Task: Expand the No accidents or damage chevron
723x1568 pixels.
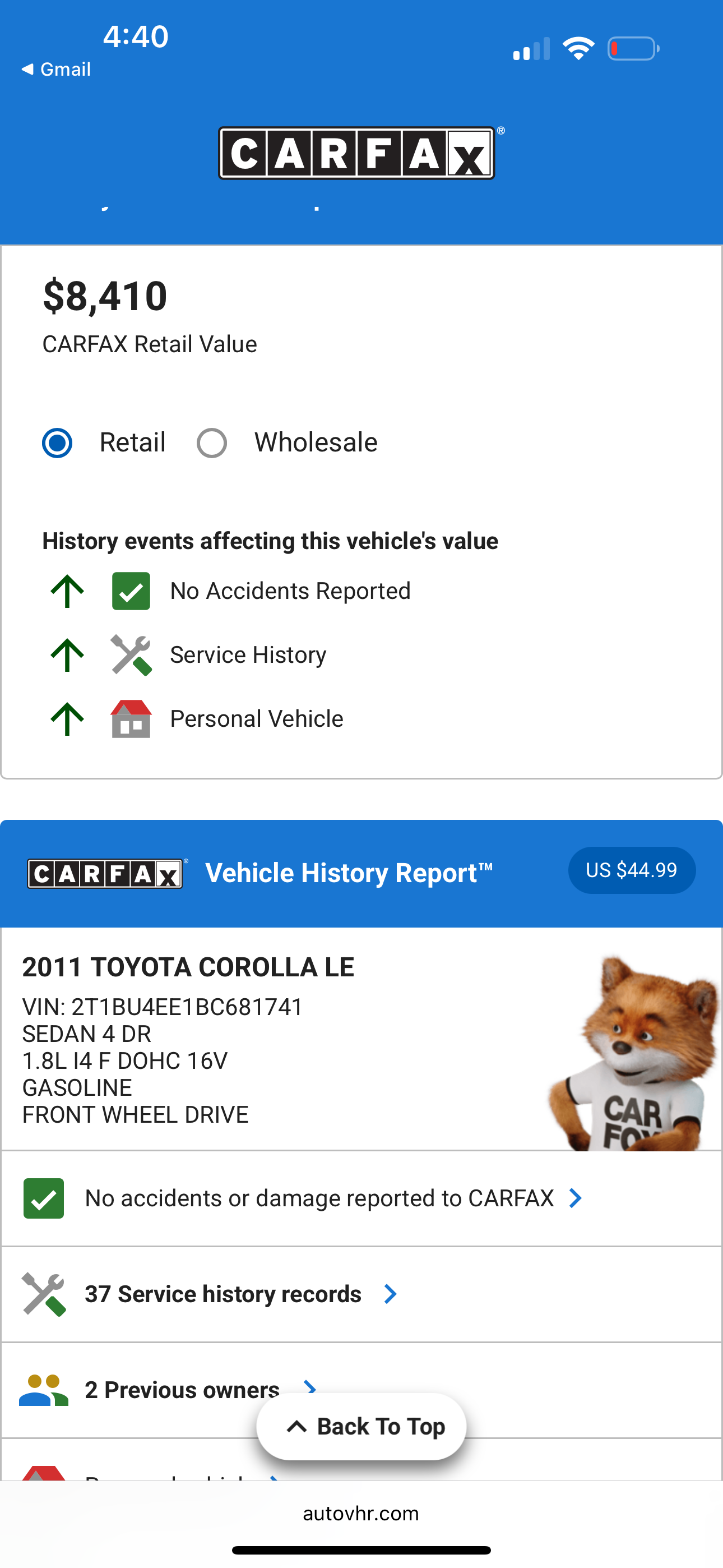Action: click(575, 1198)
